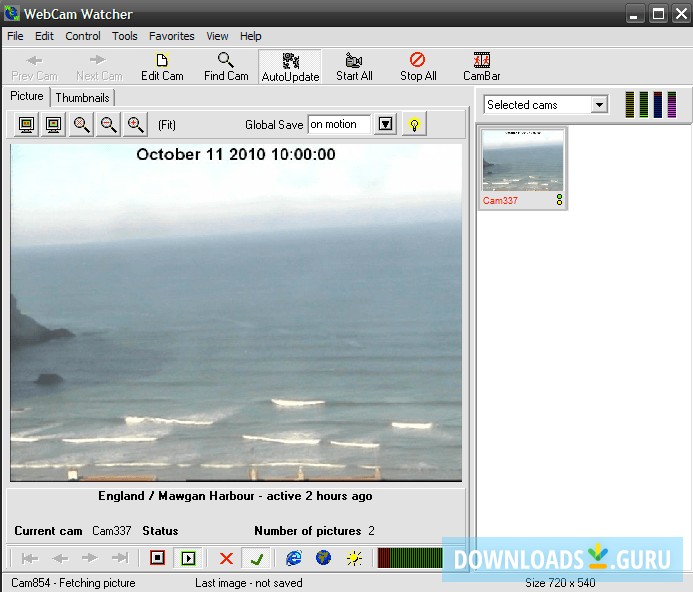Click the red X delete icon

(226, 558)
